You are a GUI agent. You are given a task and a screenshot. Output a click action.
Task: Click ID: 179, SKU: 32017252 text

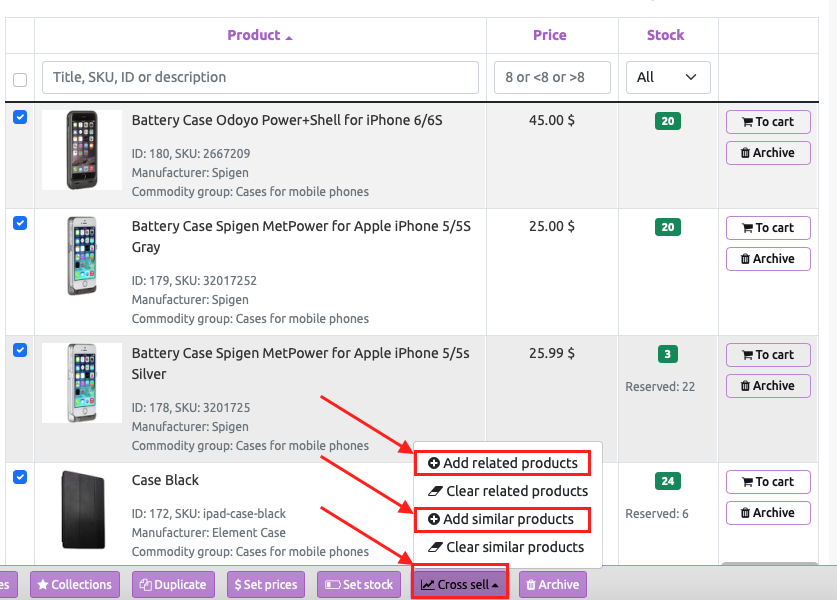click(194, 281)
